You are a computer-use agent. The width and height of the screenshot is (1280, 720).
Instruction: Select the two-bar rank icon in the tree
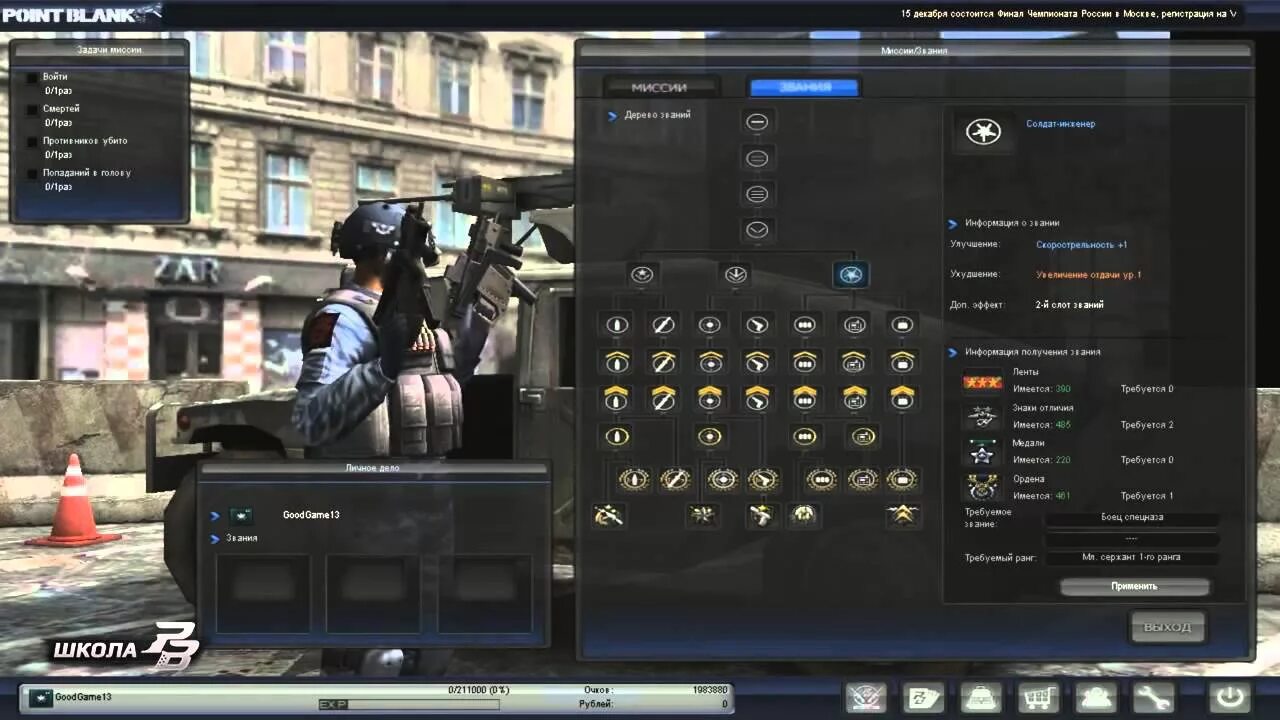[x=757, y=158]
